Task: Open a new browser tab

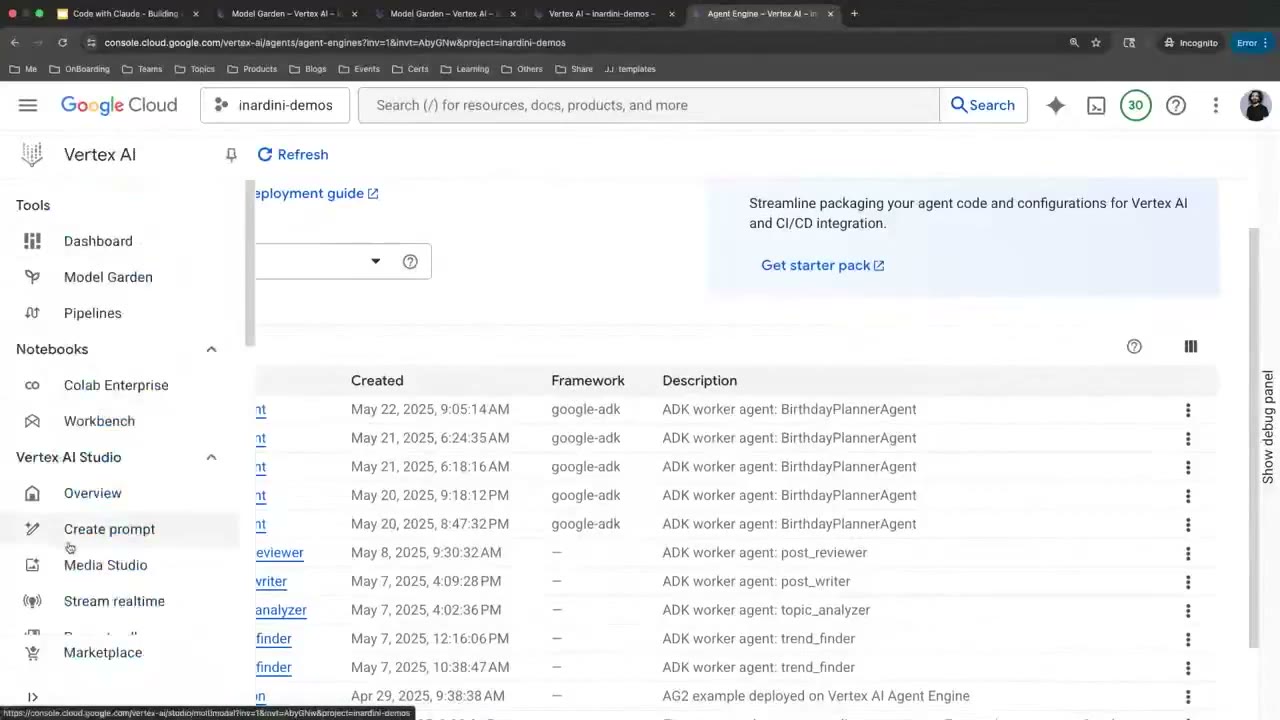Action: click(854, 14)
